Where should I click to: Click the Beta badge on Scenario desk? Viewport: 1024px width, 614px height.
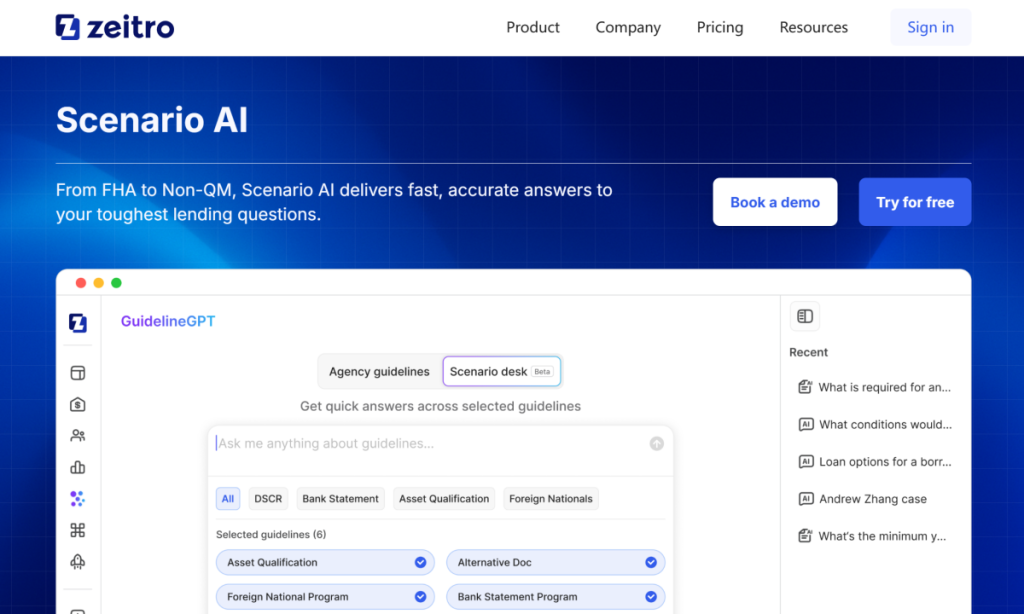coord(542,372)
